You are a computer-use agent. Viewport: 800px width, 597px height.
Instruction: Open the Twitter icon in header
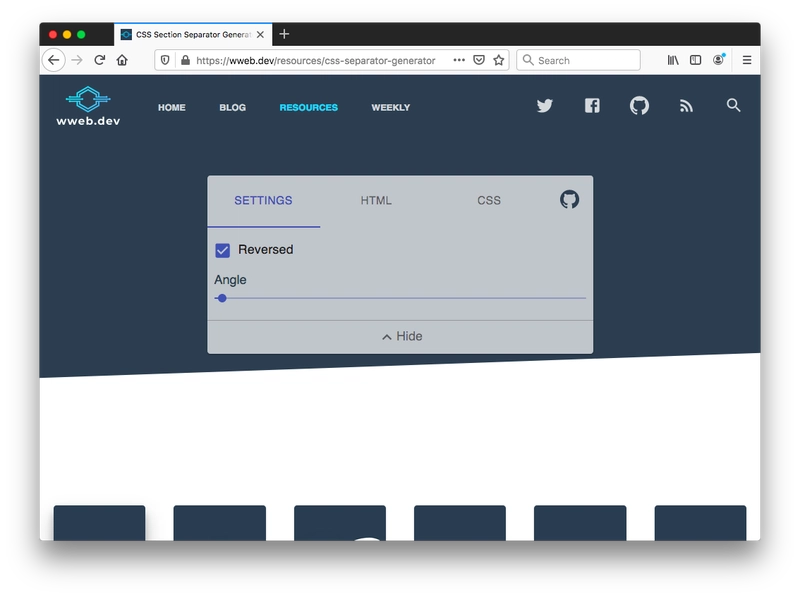pyautogui.click(x=545, y=106)
